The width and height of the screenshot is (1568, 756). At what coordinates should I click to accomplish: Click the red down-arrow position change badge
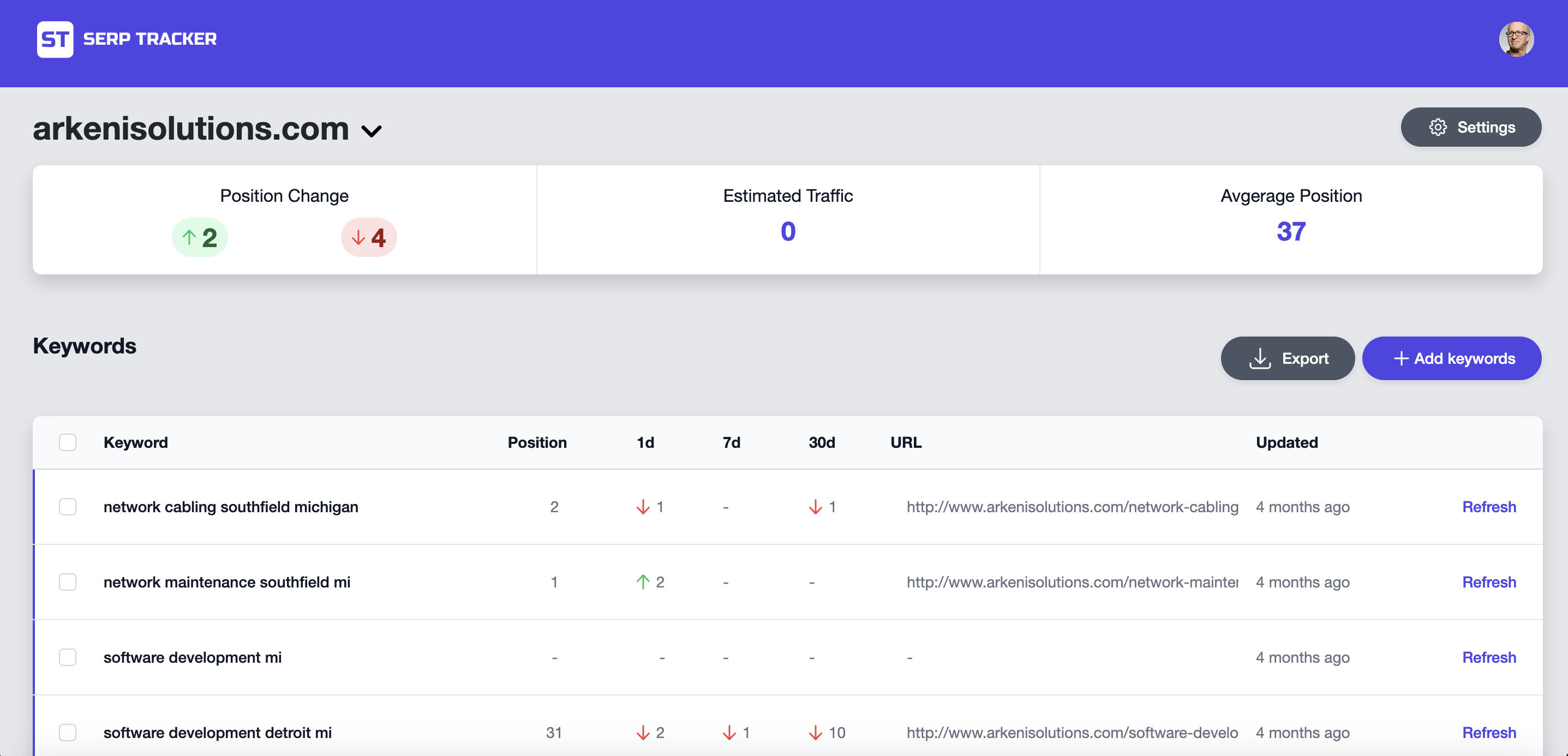[369, 237]
